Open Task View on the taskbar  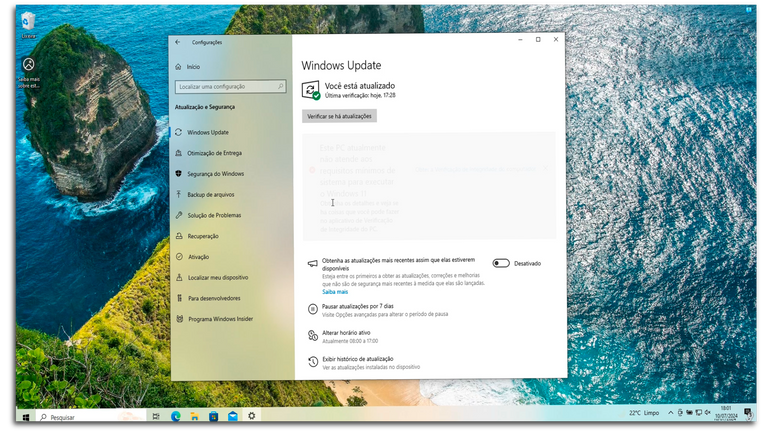coord(156,416)
